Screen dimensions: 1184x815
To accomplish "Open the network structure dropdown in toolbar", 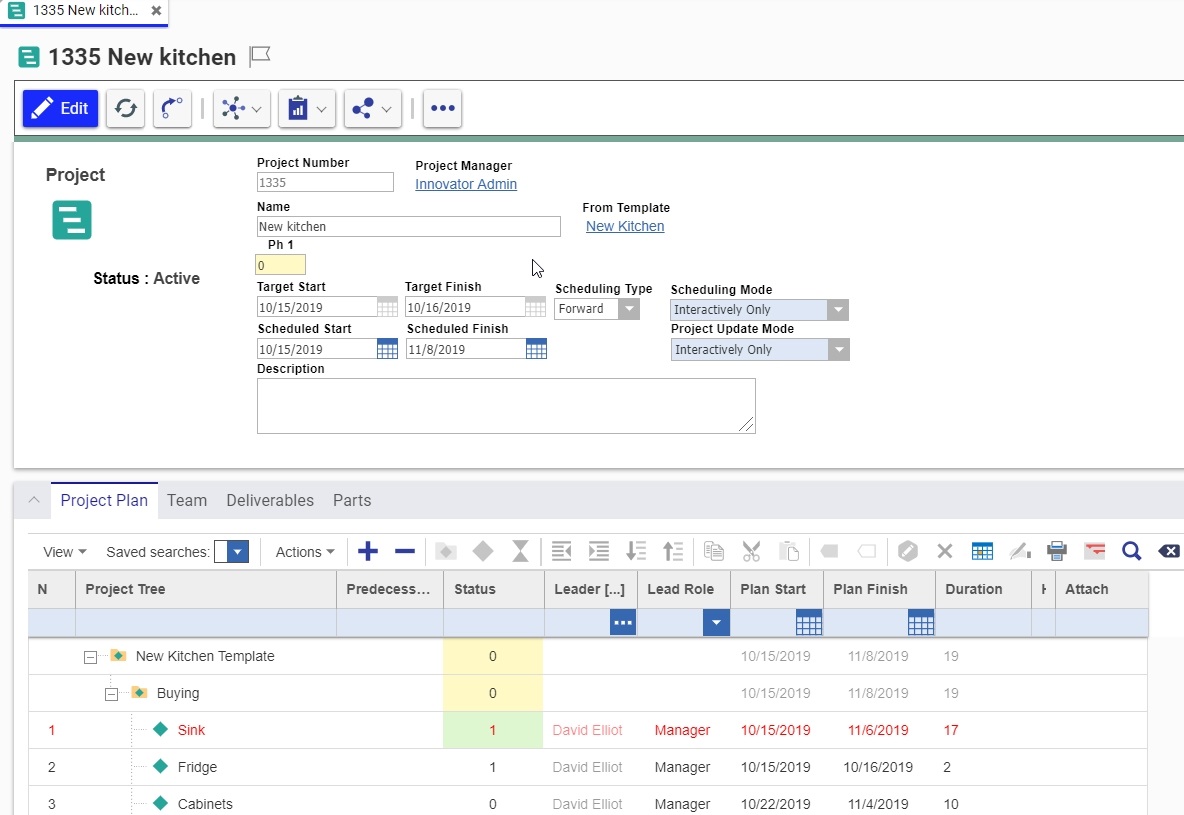I will [242, 109].
